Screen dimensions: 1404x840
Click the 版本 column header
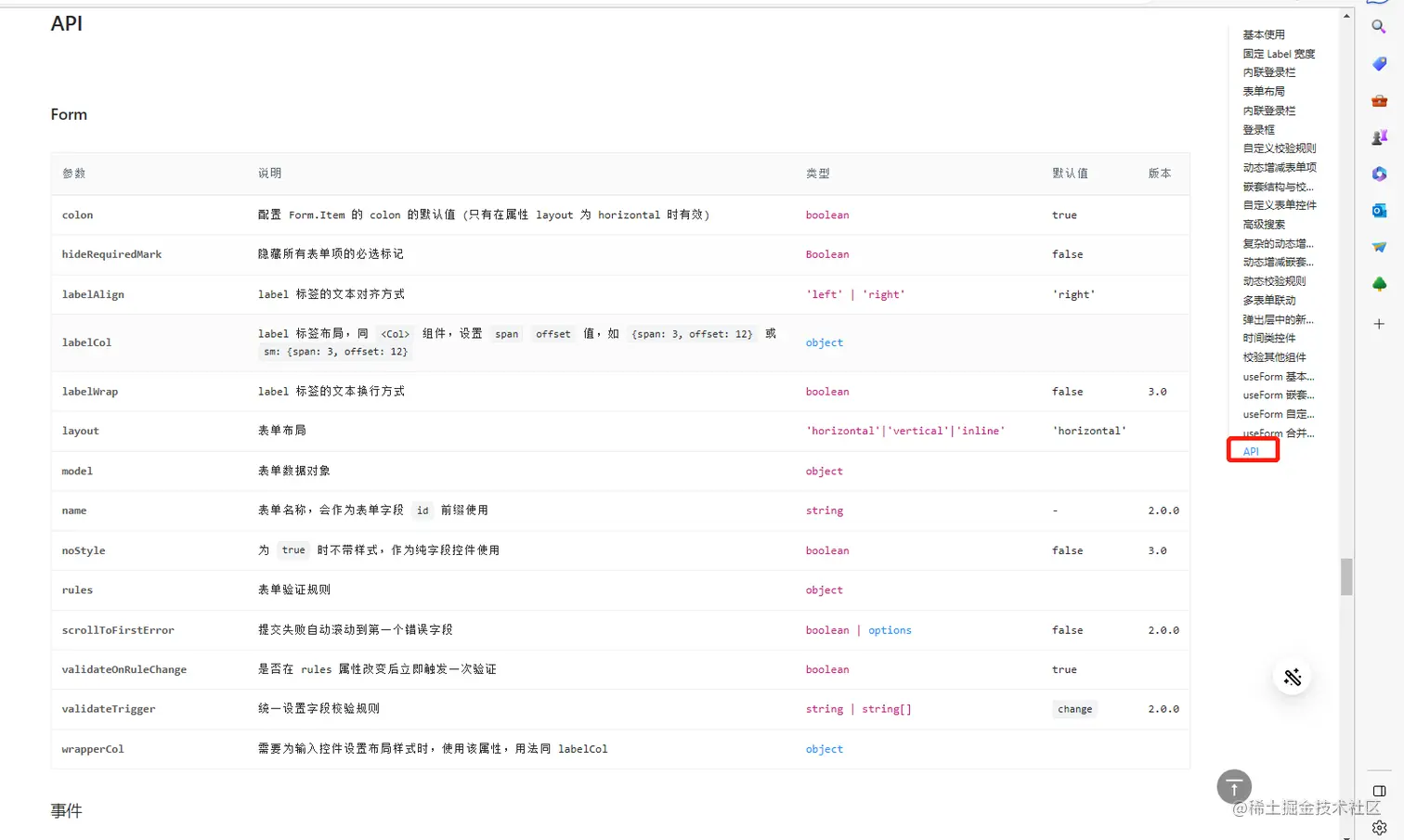click(1160, 174)
